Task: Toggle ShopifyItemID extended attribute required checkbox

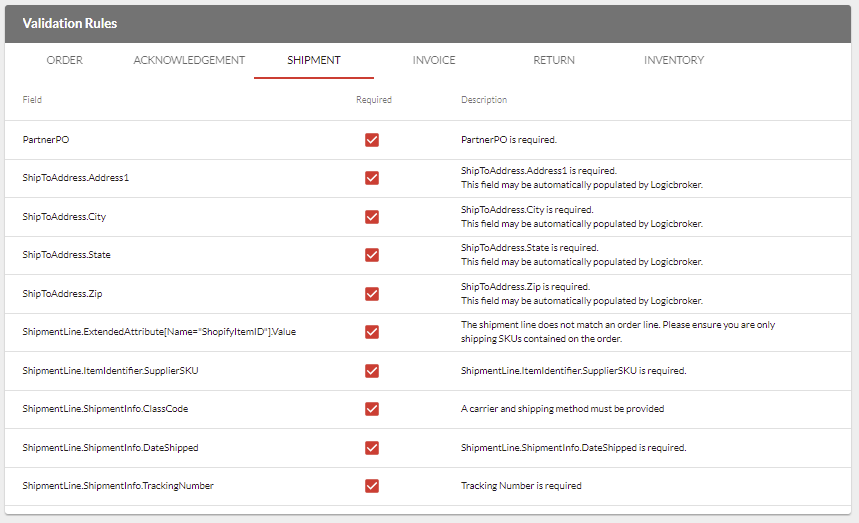Action: [372, 332]
